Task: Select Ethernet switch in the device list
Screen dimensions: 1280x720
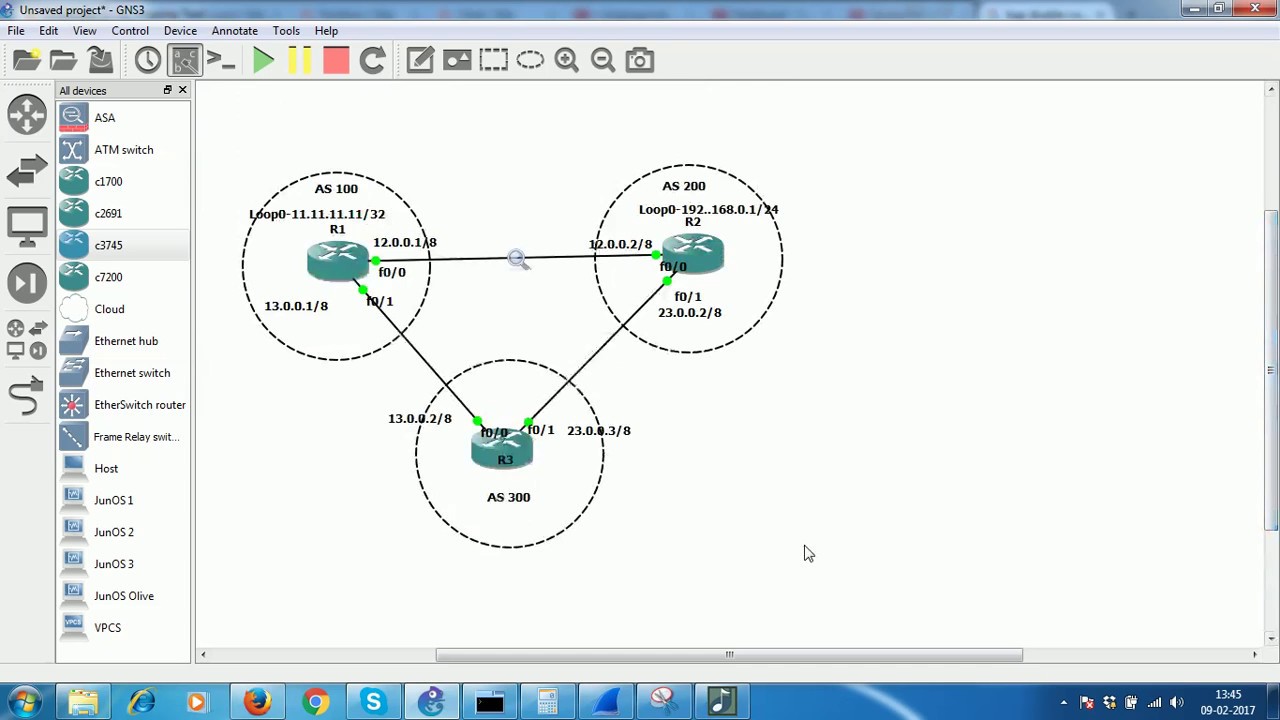Action: pyautogui.click(x=123, y=373)
